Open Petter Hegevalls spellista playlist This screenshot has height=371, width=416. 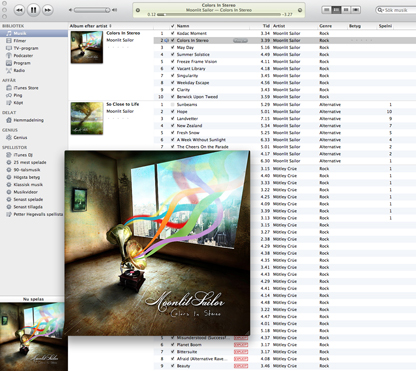34,214
